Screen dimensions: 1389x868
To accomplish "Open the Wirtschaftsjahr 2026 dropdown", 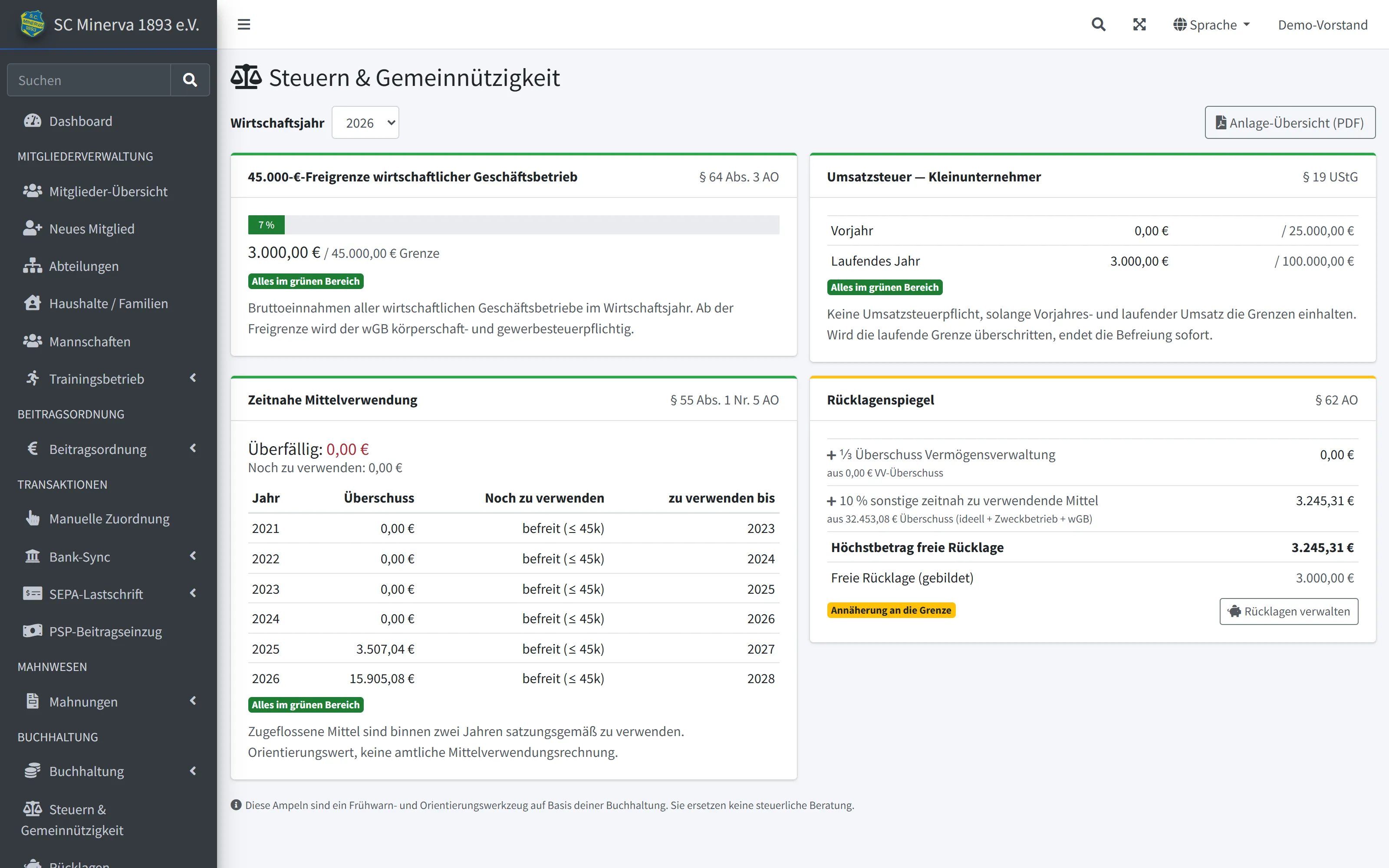I will 365,122.
